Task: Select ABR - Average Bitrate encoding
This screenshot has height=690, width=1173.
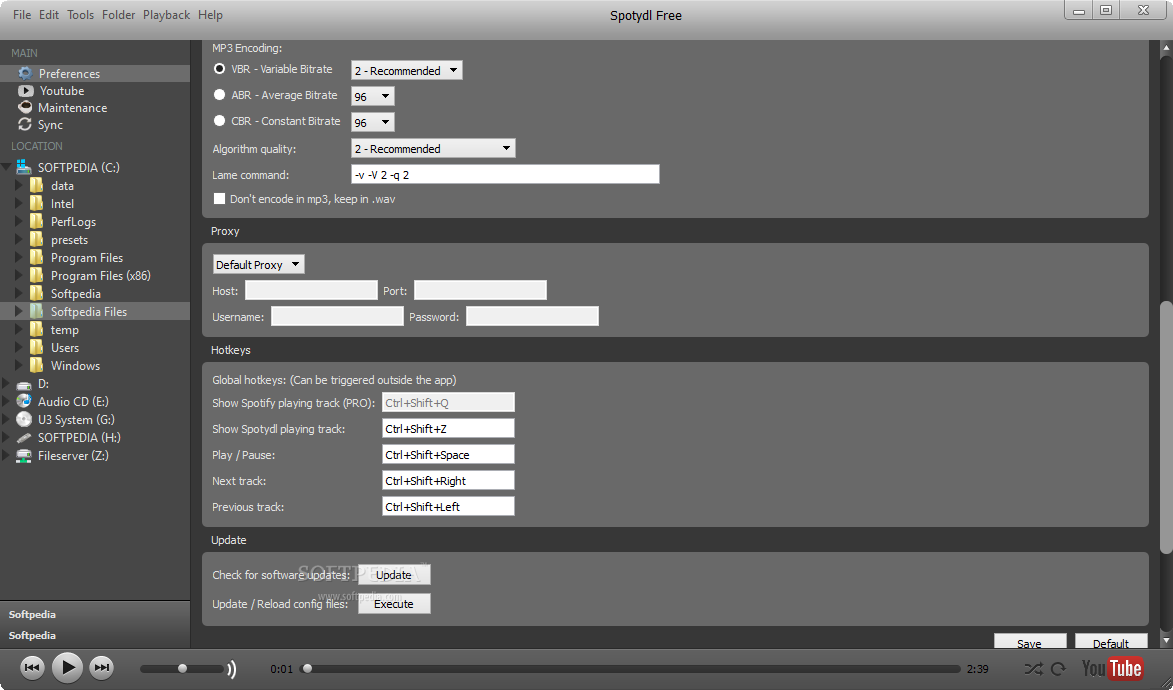Action: tap(219, 94)
